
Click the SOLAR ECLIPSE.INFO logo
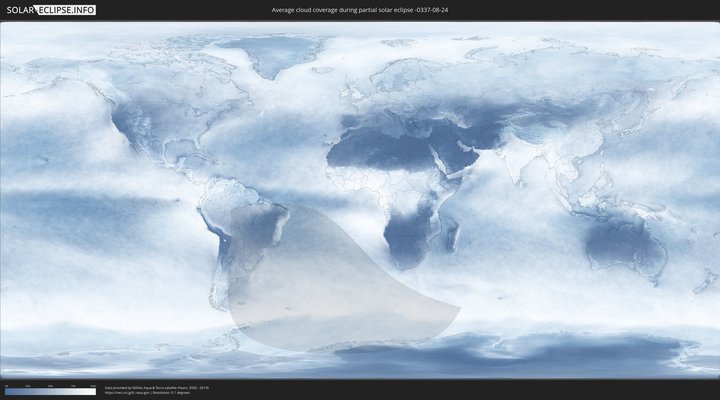click(50, 10)
